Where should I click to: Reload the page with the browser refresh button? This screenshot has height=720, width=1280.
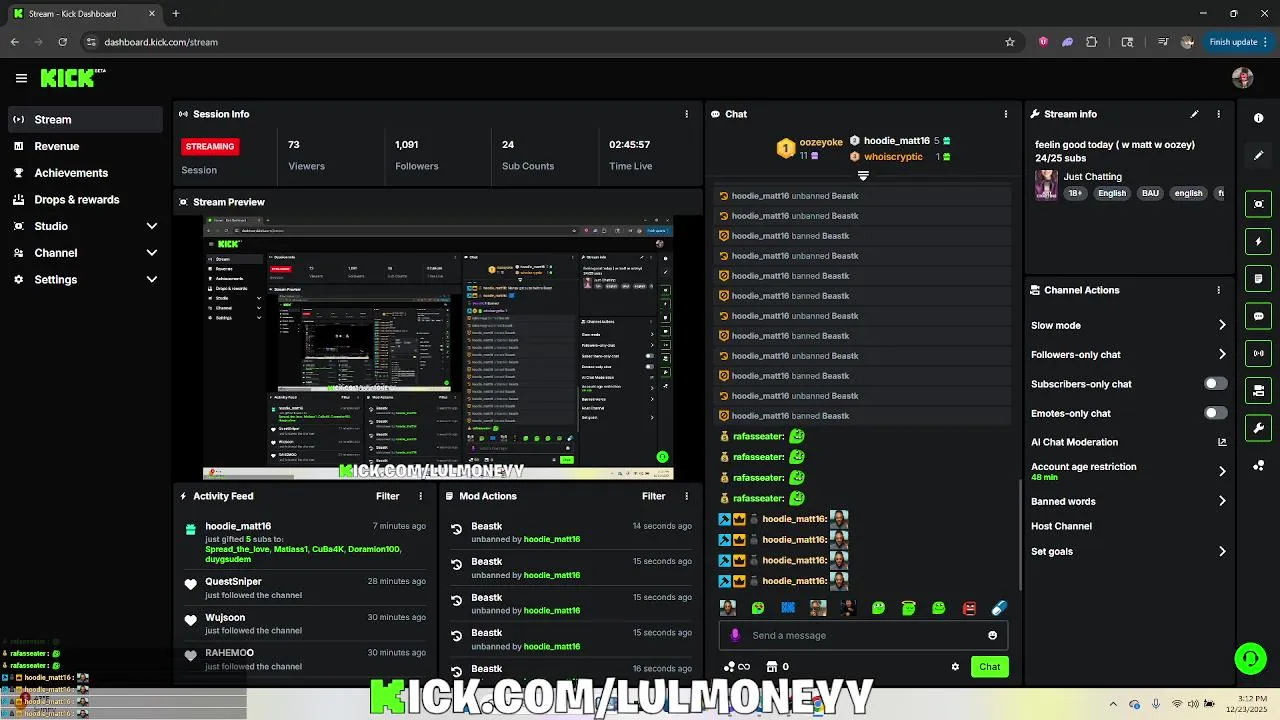tap(62, 42)
